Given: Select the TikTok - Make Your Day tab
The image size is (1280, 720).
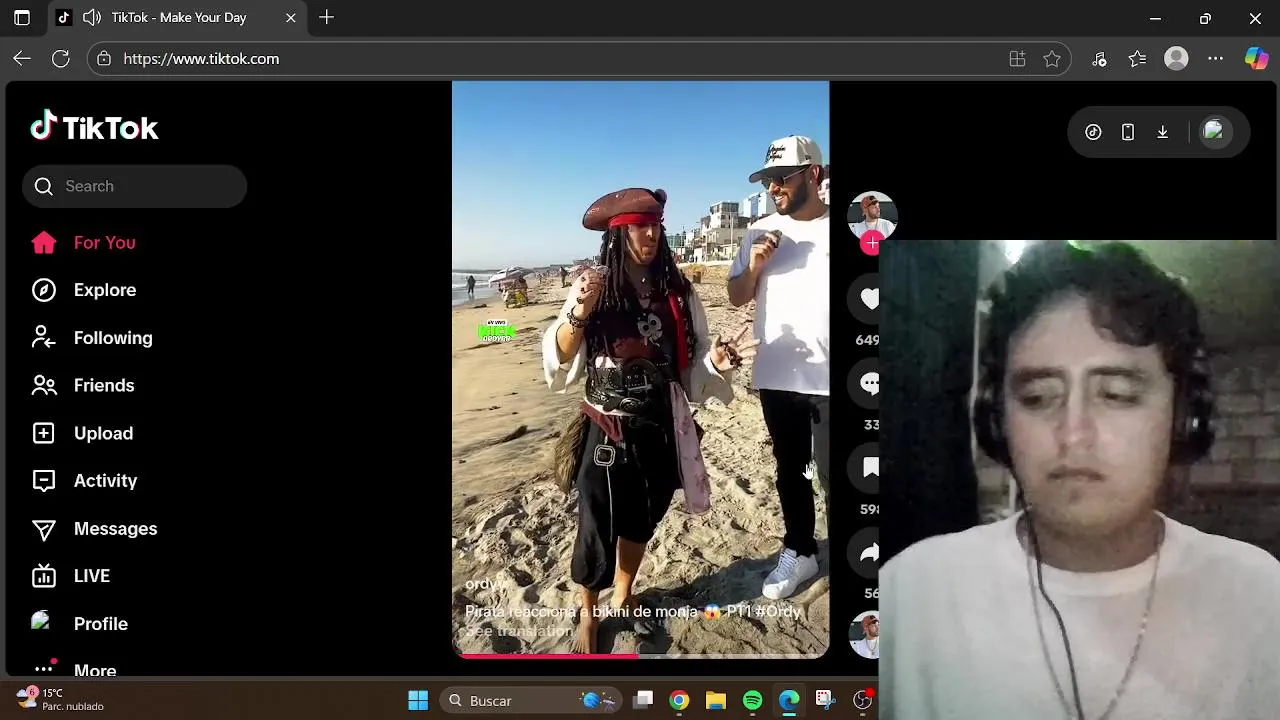Looking at the screenshot, I should pos(178,17).
